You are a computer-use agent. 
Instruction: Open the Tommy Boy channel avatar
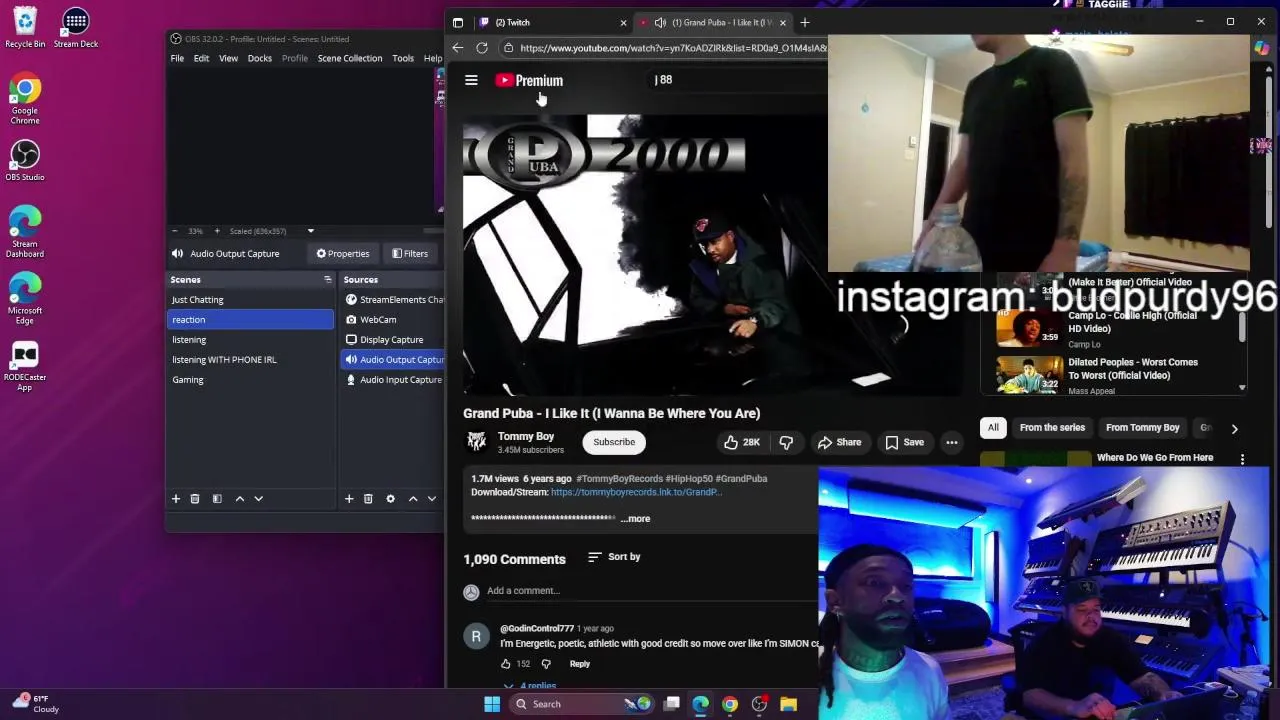[x=476, y=441]
